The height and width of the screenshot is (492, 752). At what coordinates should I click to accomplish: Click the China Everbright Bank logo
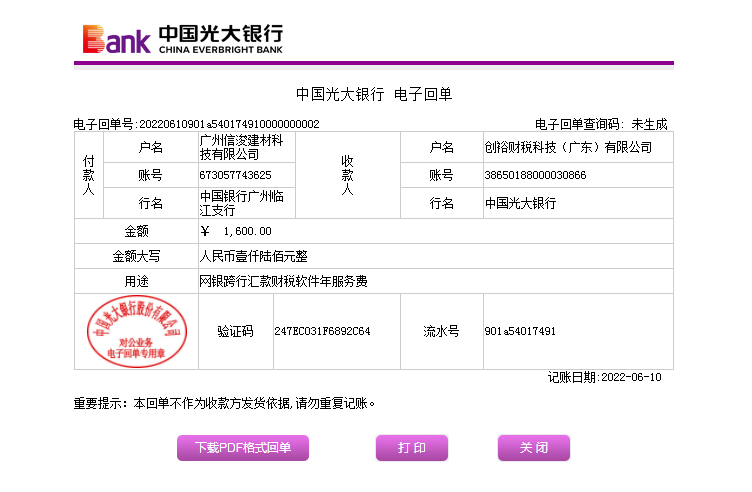(183, 39)
